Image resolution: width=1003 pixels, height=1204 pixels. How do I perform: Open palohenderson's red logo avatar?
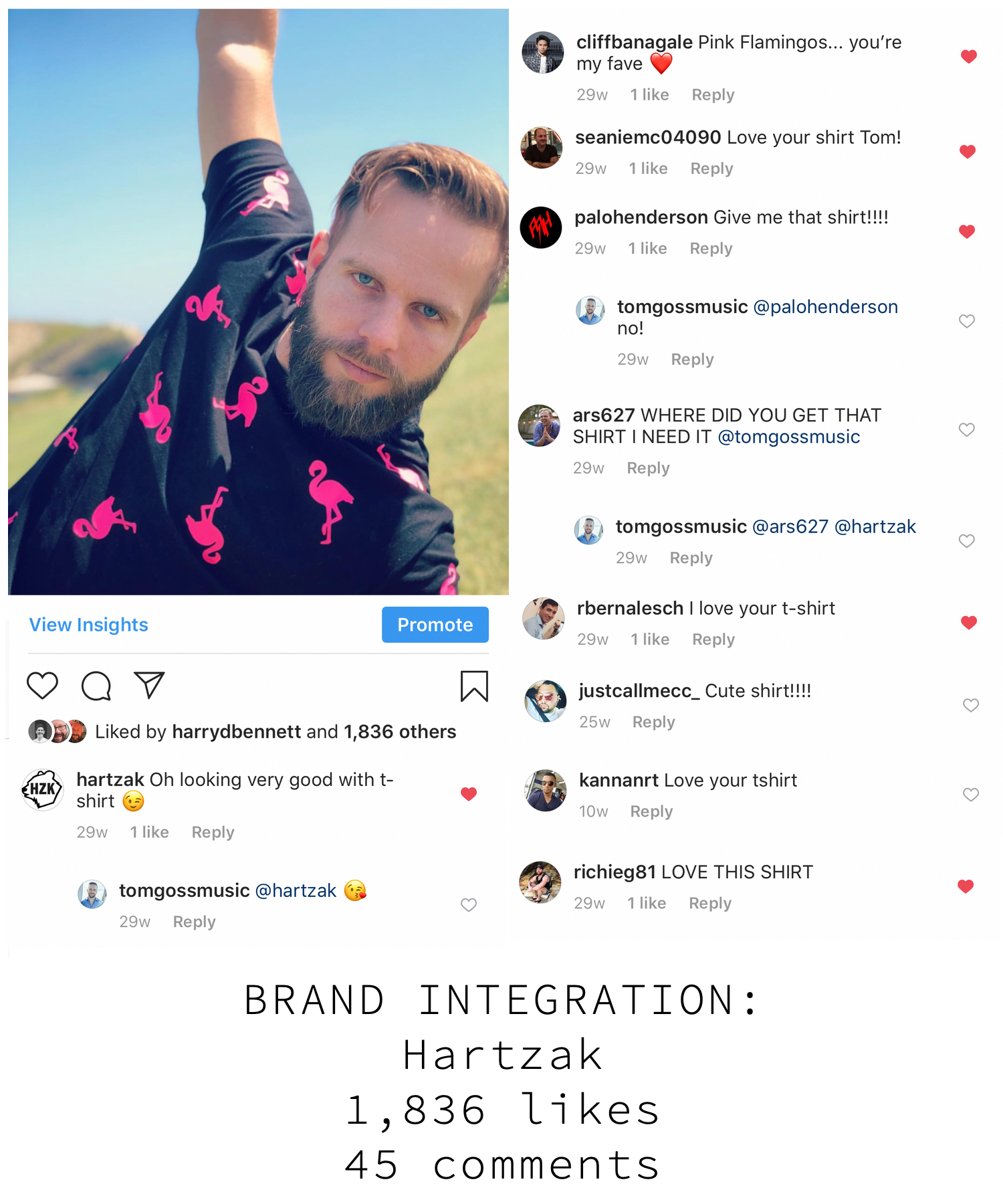click(541, 227)
